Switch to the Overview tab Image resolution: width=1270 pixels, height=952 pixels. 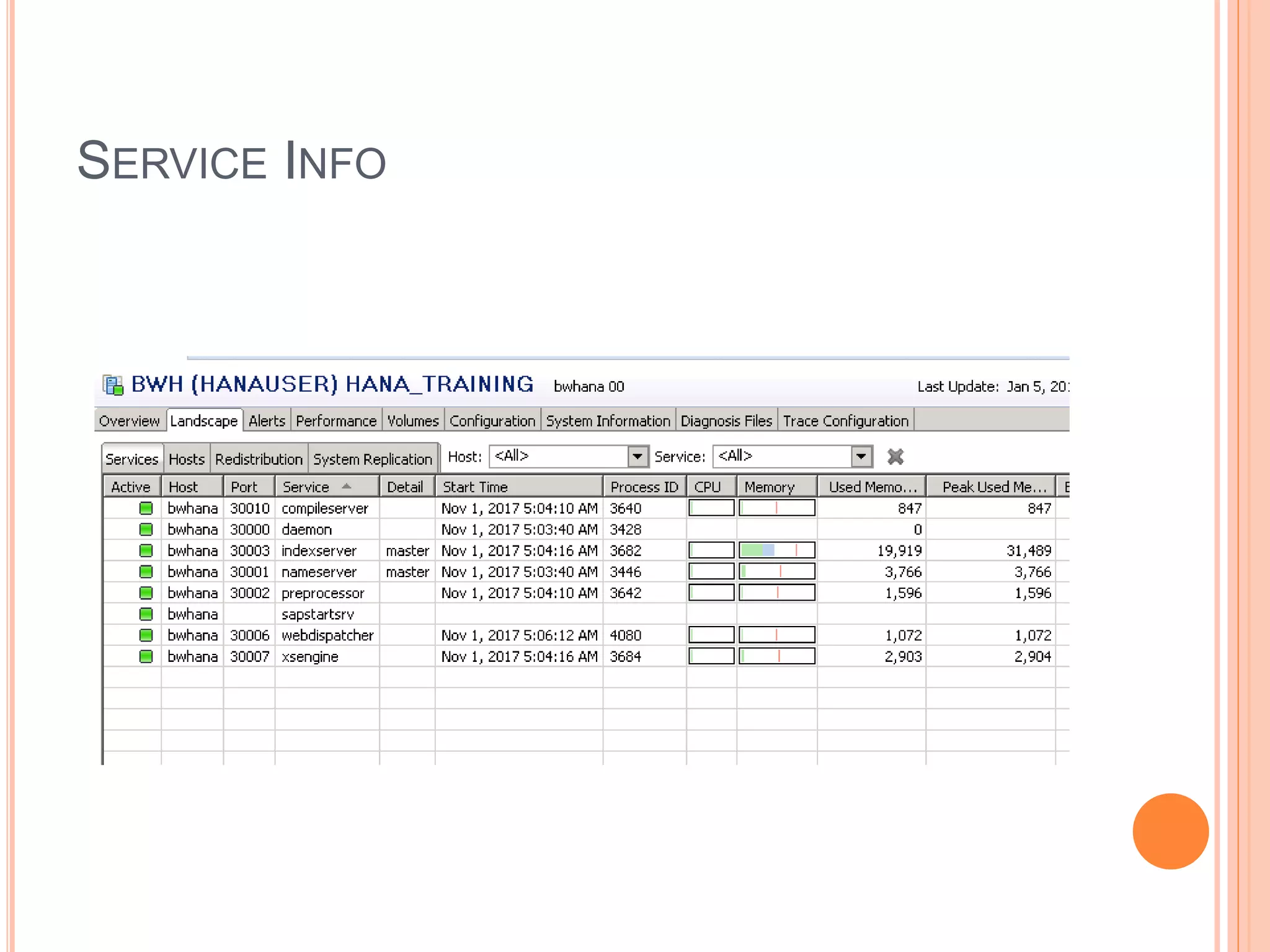(x=129, y=421)
